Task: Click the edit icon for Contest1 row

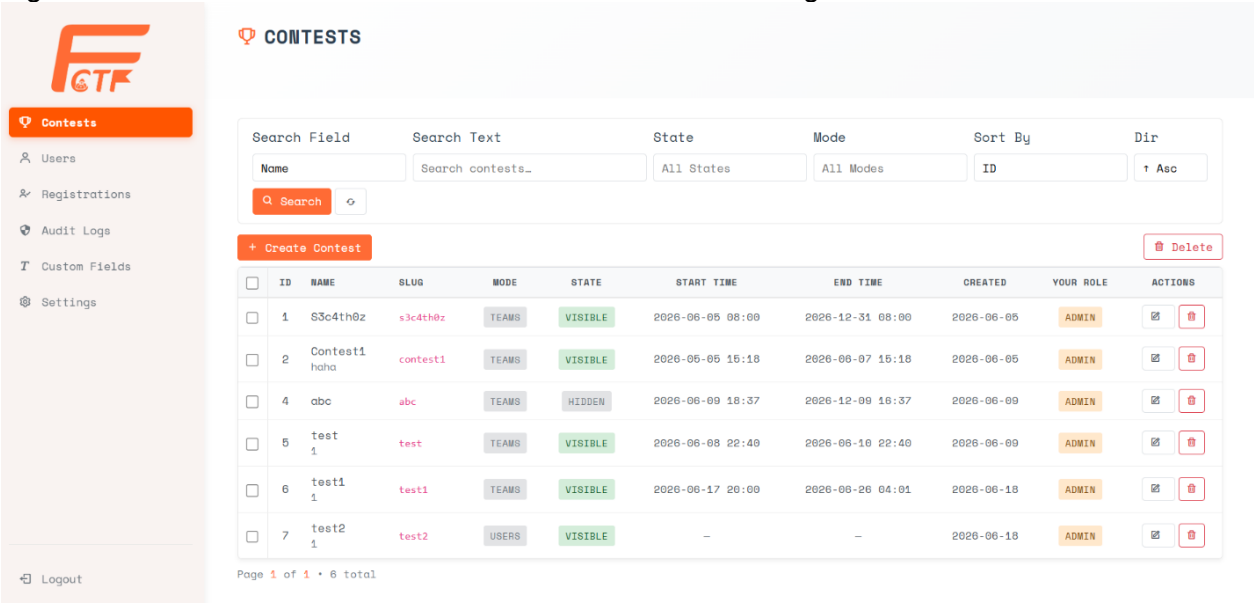Action: click(1156, 359)
